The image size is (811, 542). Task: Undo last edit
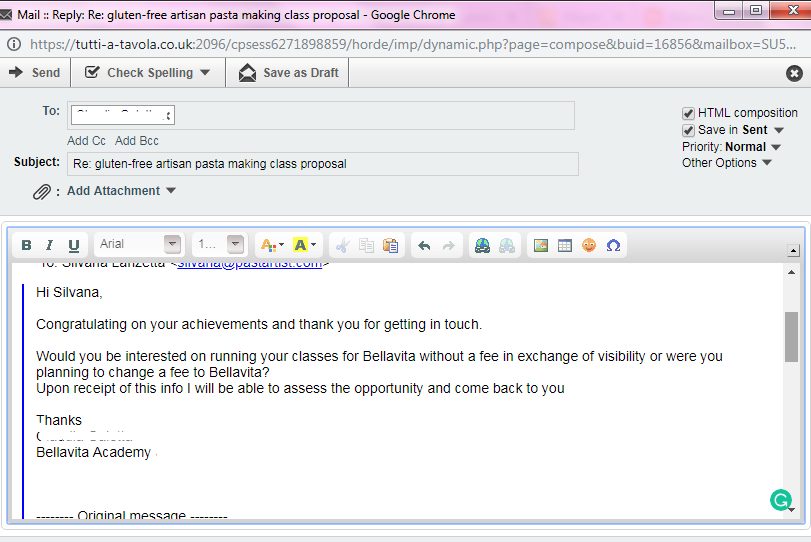424,245
